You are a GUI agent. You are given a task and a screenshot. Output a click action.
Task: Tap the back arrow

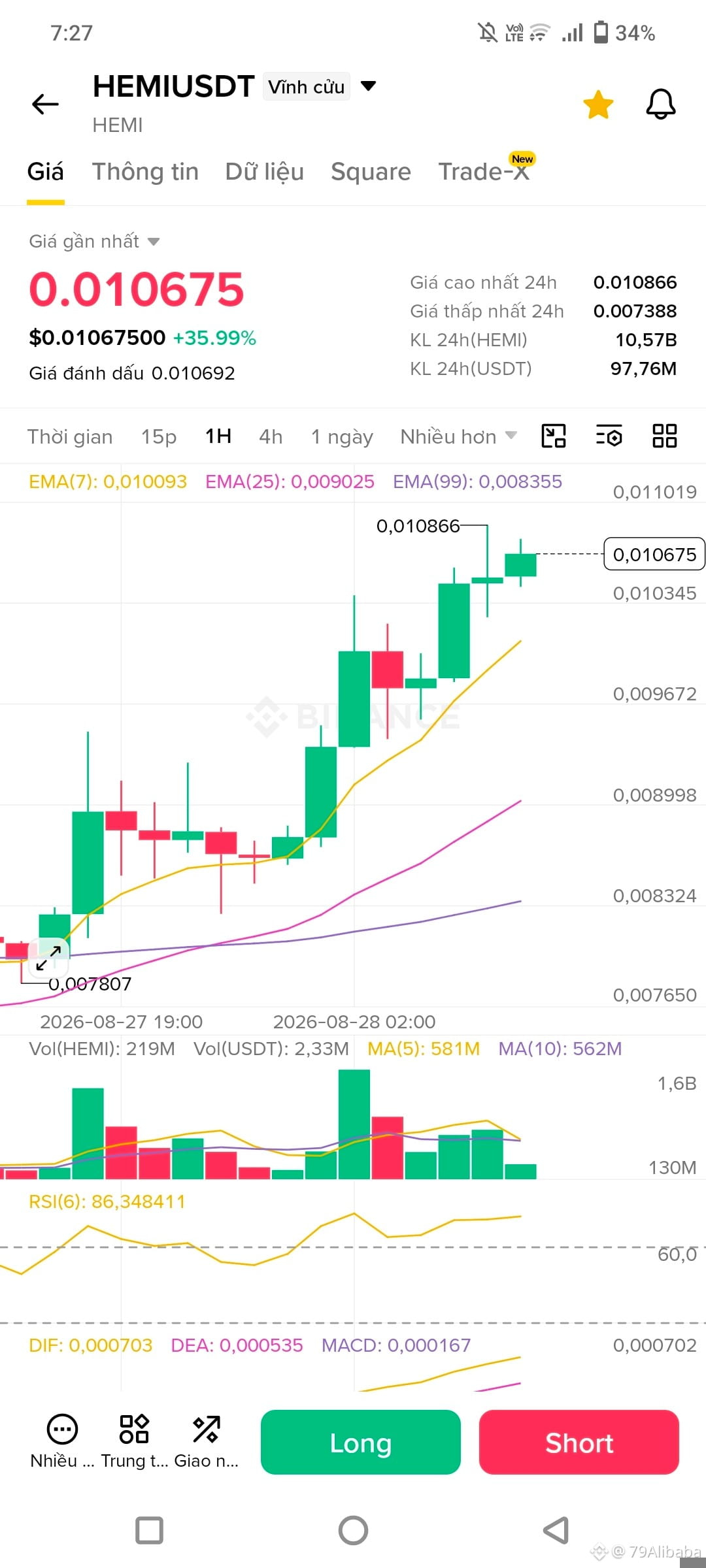tap(45, 104)
